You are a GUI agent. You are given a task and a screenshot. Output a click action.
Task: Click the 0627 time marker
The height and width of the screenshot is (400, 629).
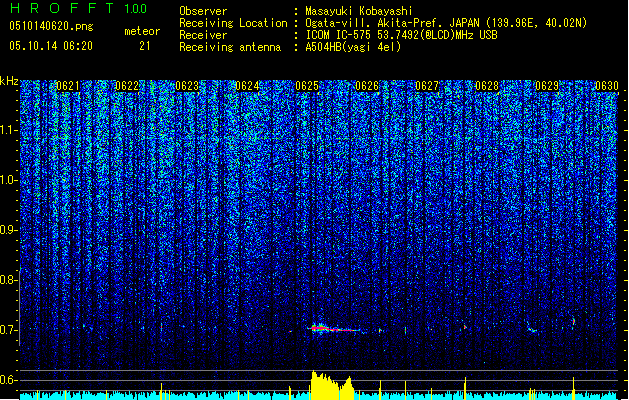pyautogui.click(x=427, y=86)
